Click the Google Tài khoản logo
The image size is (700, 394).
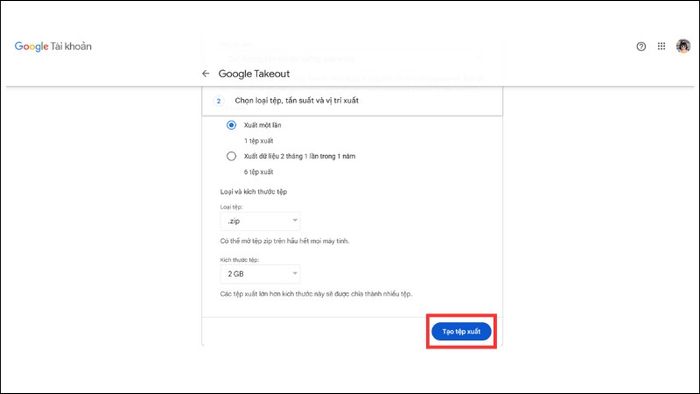(53, 46)
